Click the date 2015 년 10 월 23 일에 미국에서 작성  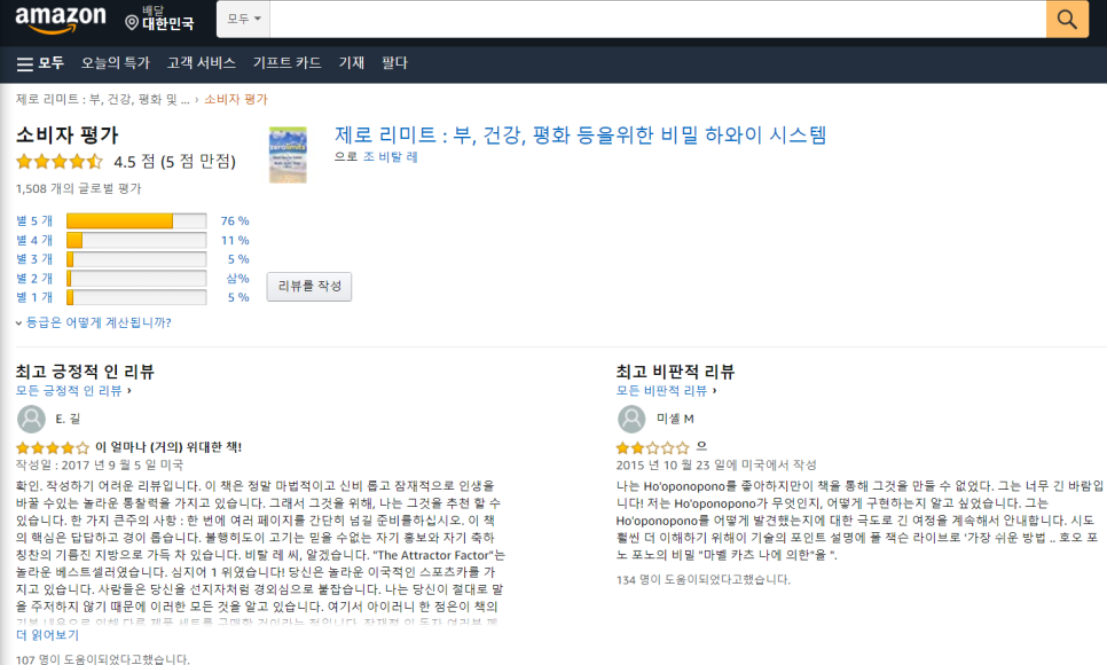click(x=717, y=465)
